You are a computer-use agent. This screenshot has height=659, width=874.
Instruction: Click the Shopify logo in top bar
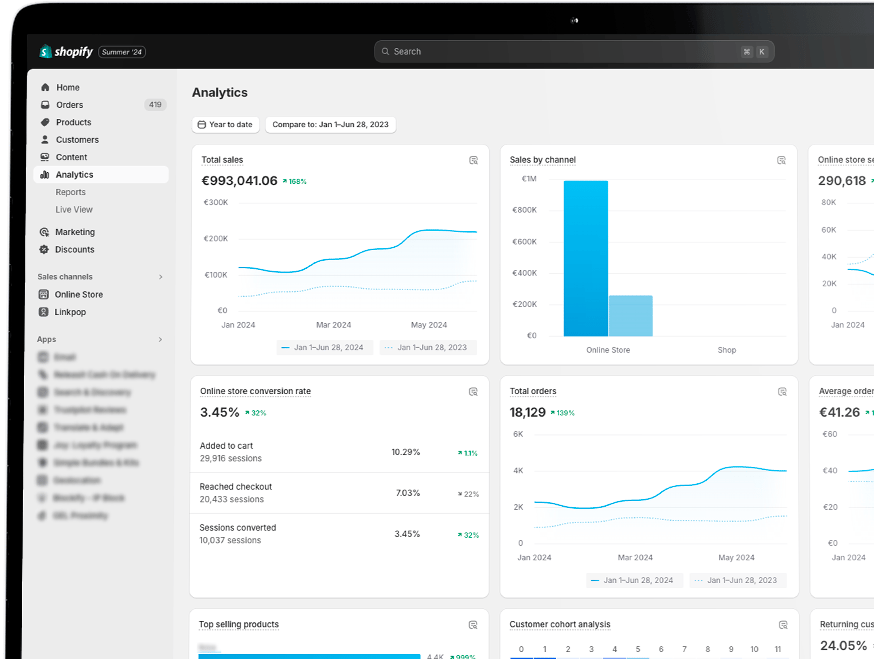point(66,52)
